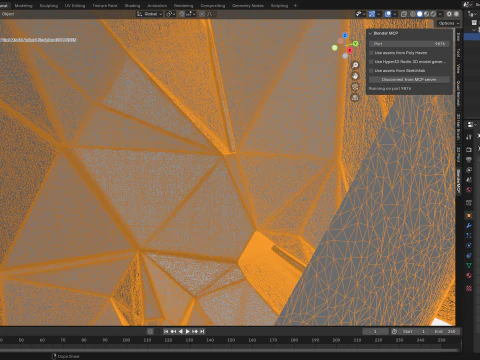Open the properties editor type dropdown

[472, 124]
